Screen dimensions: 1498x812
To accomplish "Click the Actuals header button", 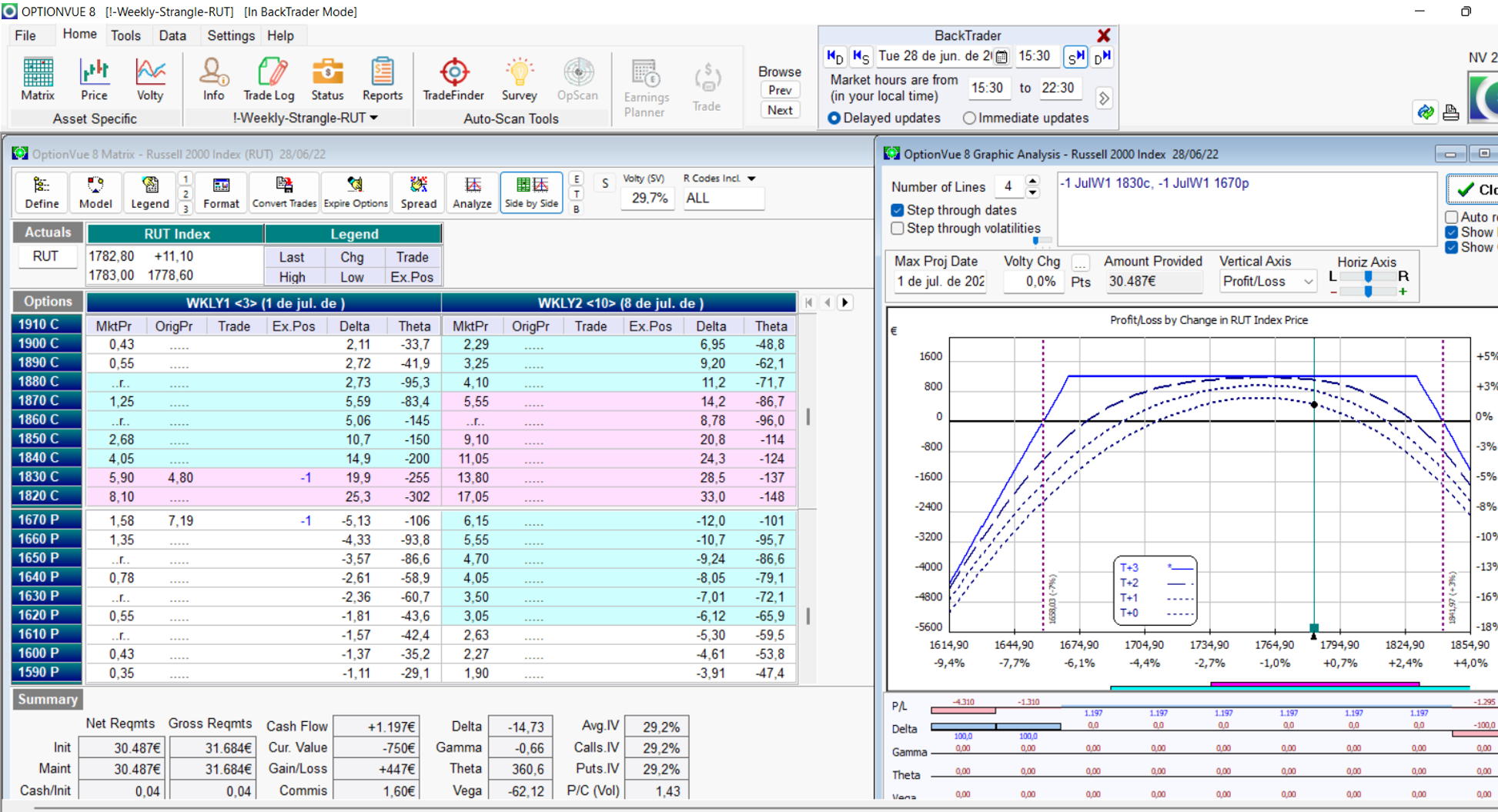I will tap(48, 232).
